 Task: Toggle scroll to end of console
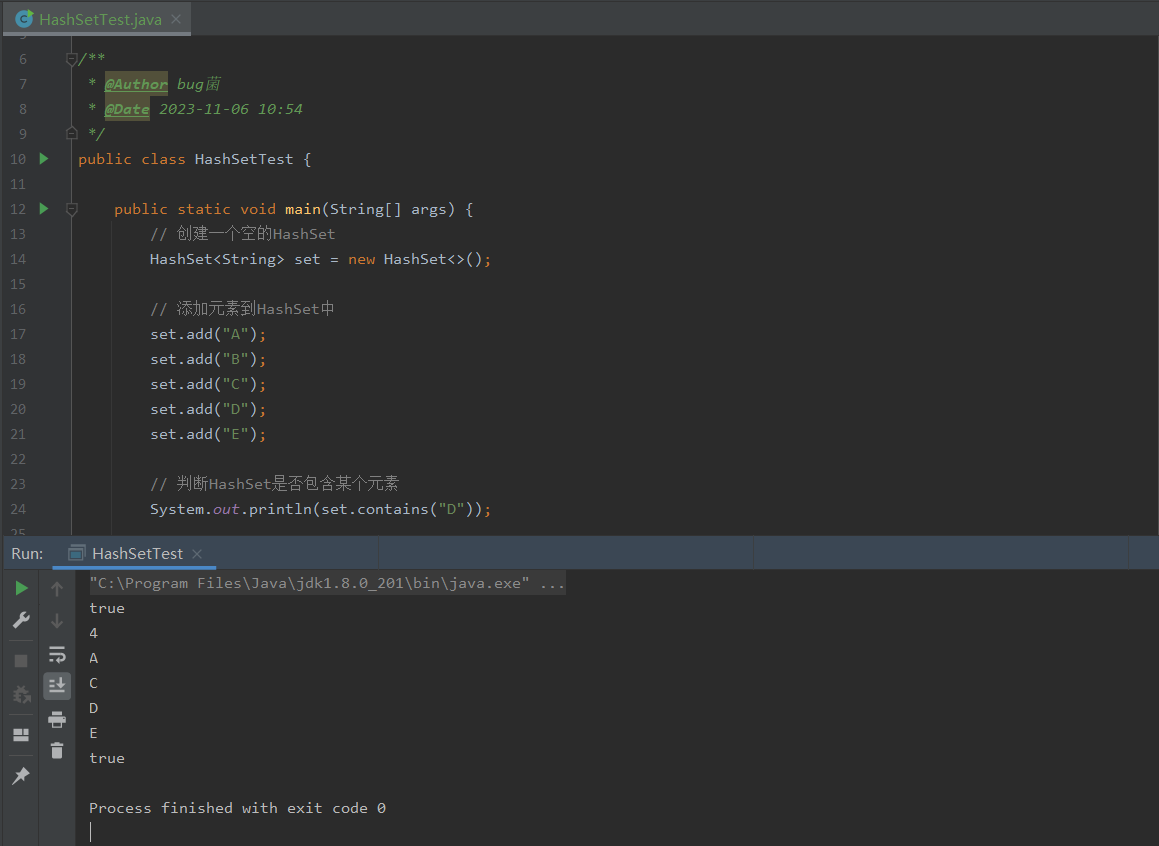pyautogui.click(x=57, y=686)
